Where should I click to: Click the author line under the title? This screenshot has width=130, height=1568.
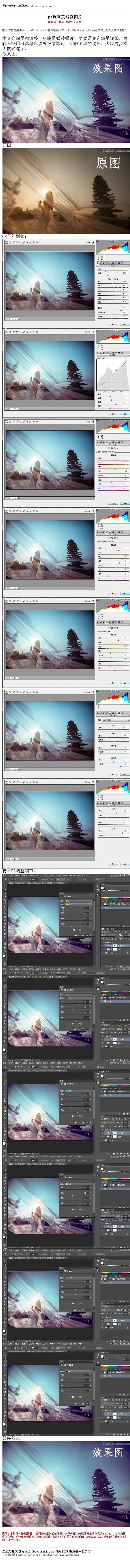point(65,22)
